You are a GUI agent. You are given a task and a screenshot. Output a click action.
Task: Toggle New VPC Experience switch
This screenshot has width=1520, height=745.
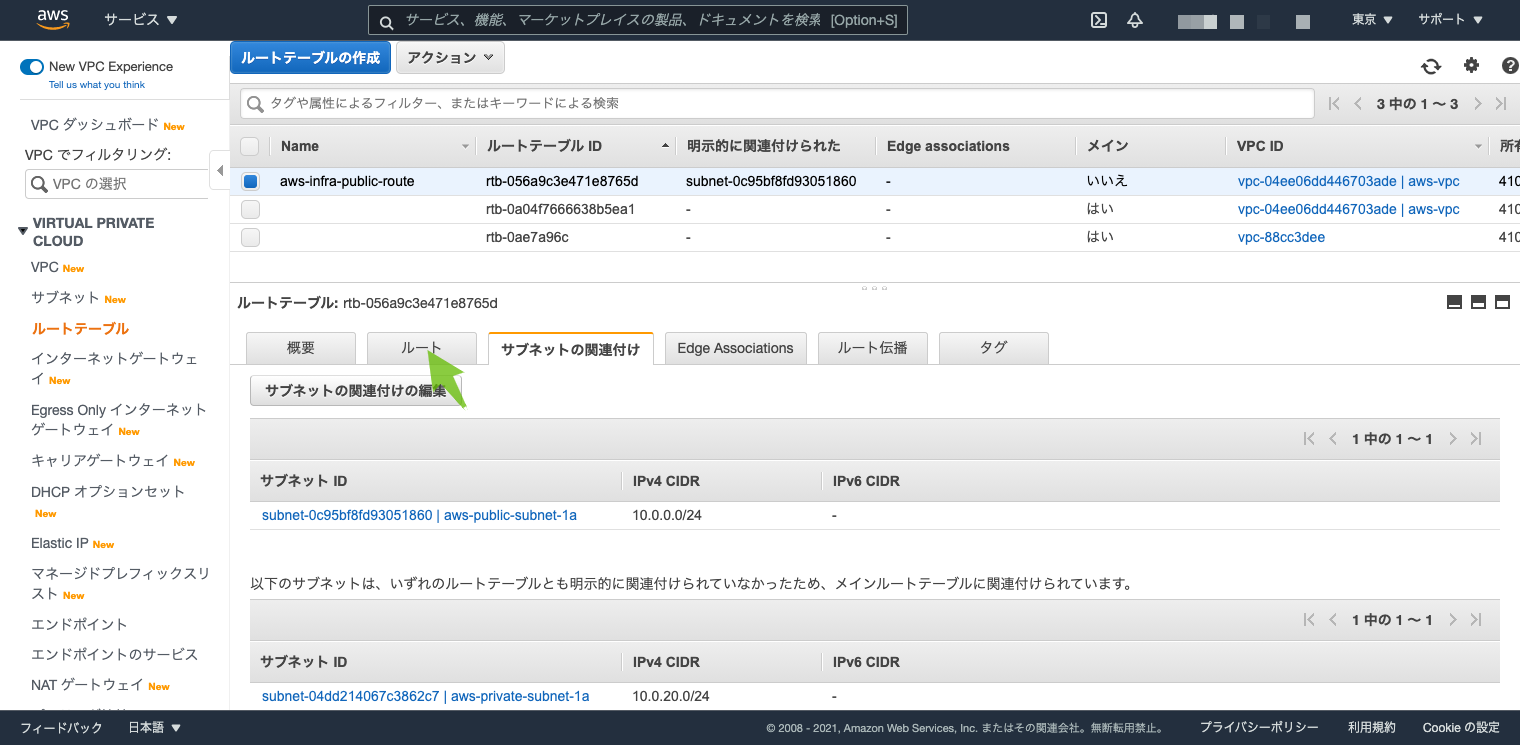[x=32, y=67]
